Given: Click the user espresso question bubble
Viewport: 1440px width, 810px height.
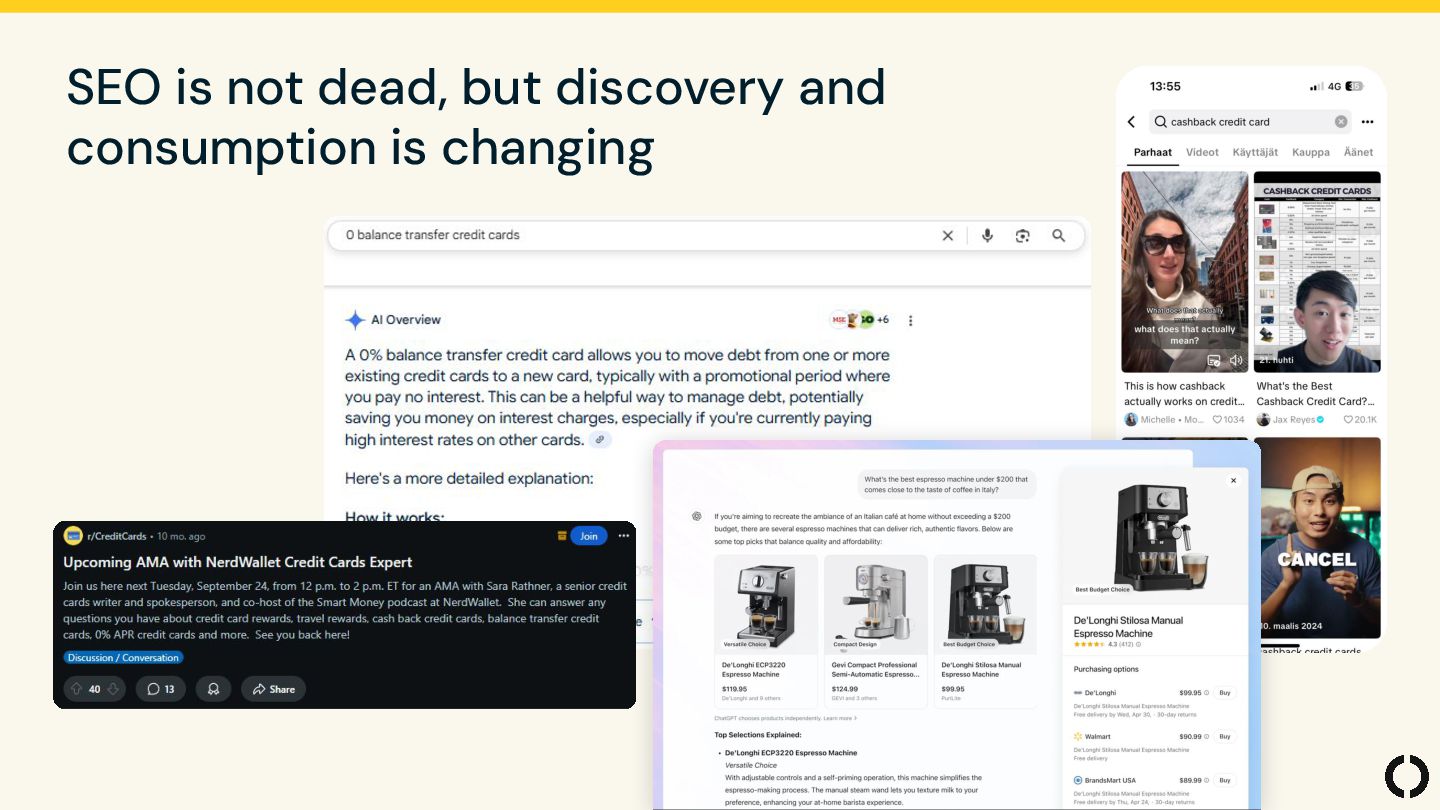Looking at the screenshot, I should click(x=946, y=485).
